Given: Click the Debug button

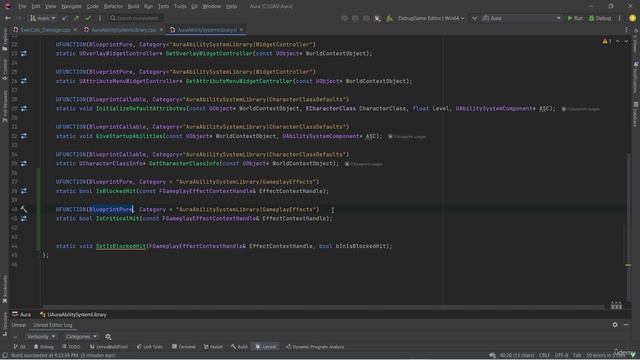Looking at the screenshot, I should [x=600, y=18].
